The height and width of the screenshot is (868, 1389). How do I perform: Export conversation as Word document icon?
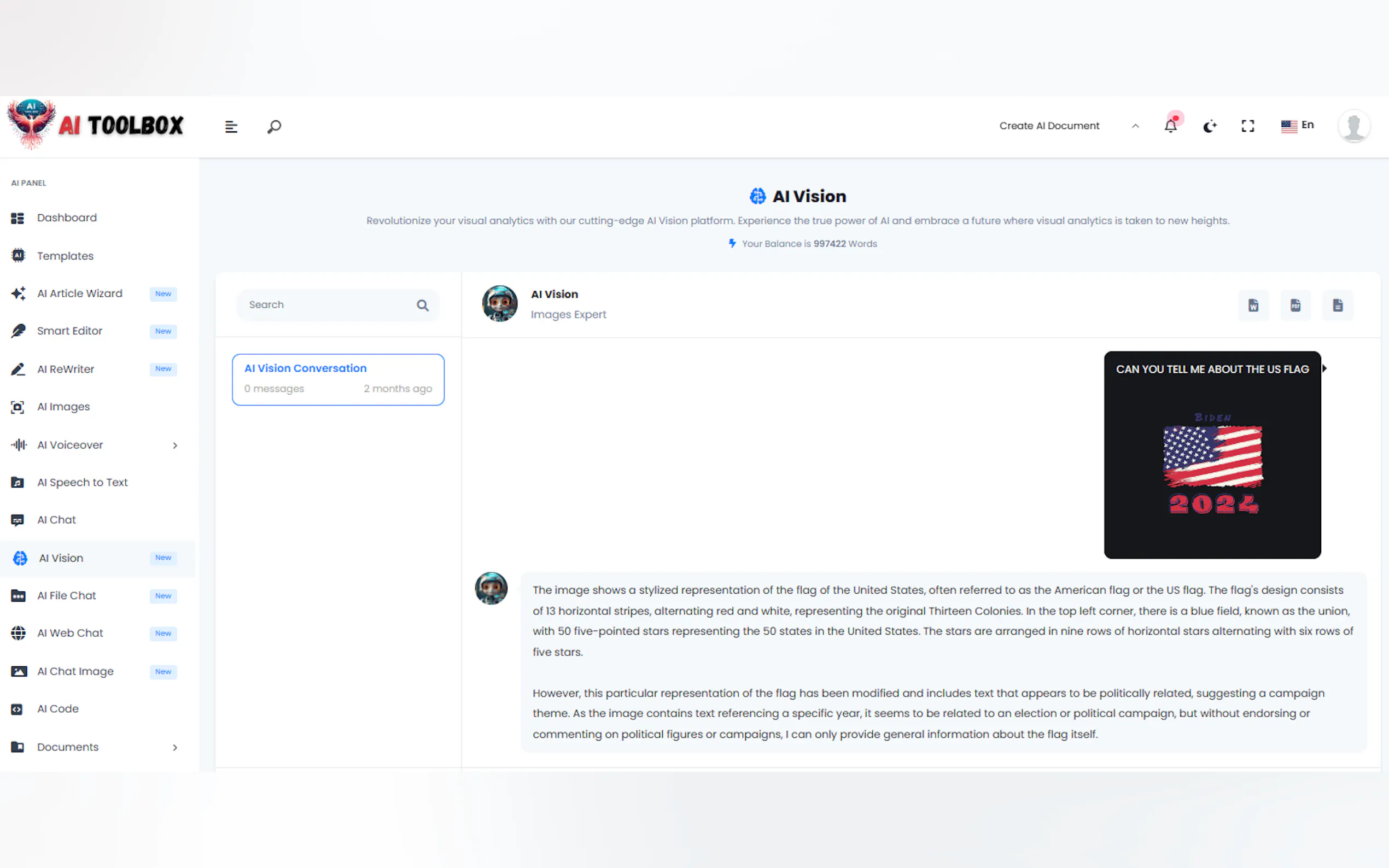[x=1253, y=306]
